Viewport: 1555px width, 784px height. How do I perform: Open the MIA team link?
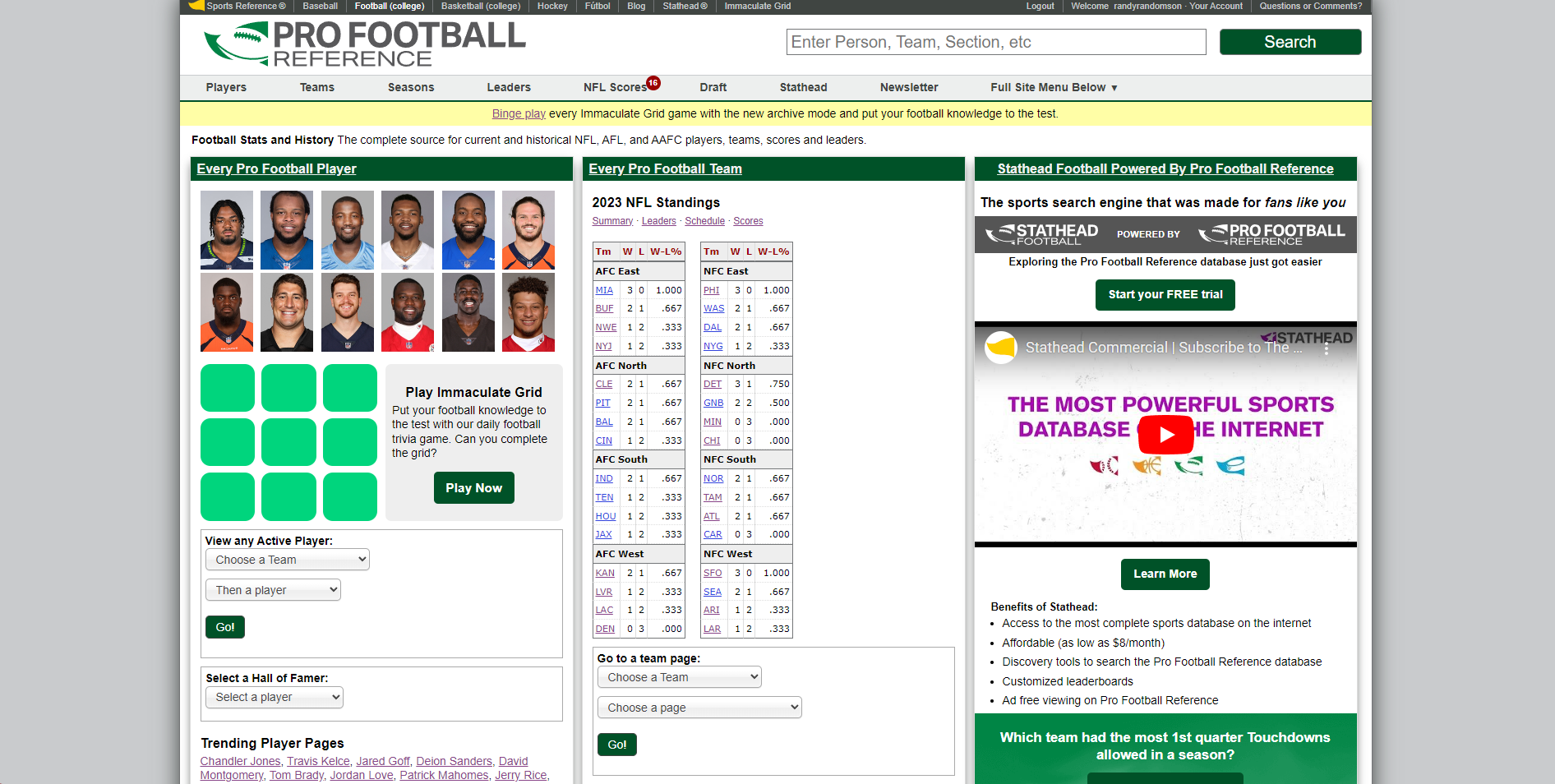pos(604,290)
